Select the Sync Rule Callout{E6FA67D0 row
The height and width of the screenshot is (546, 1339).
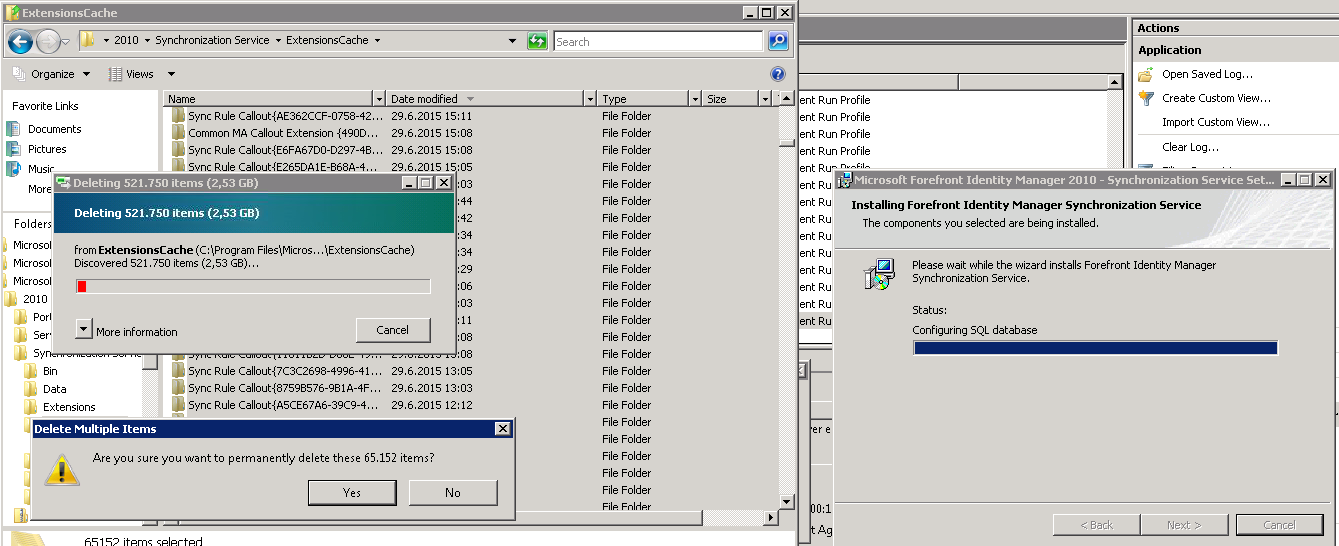(470, 150)
